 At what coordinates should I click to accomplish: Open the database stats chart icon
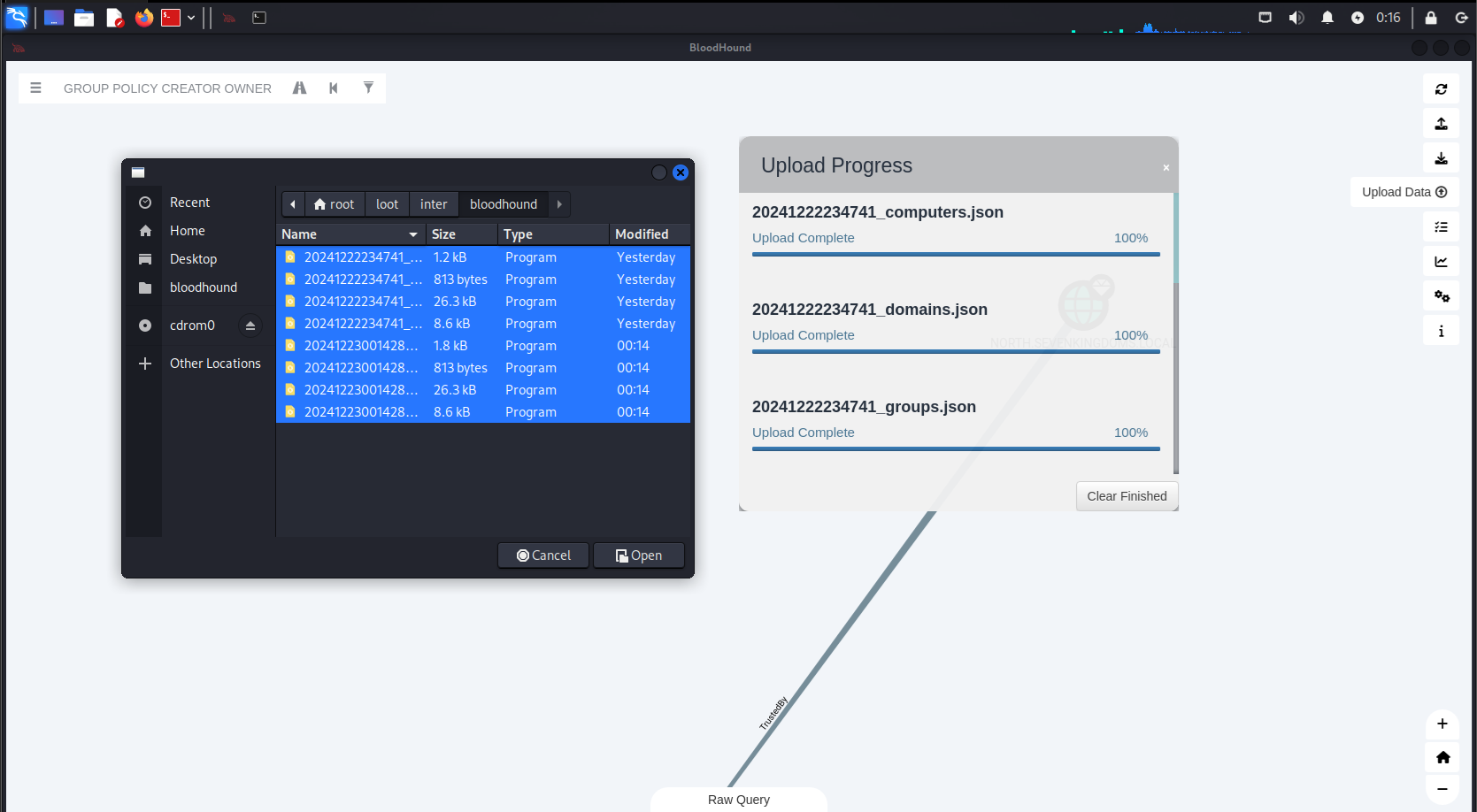click(x=1441, y=262)
